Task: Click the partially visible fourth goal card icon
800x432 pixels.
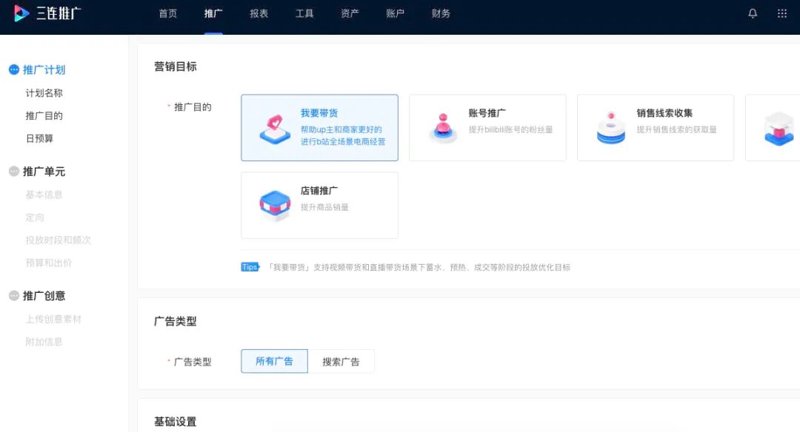Action: 779,129
